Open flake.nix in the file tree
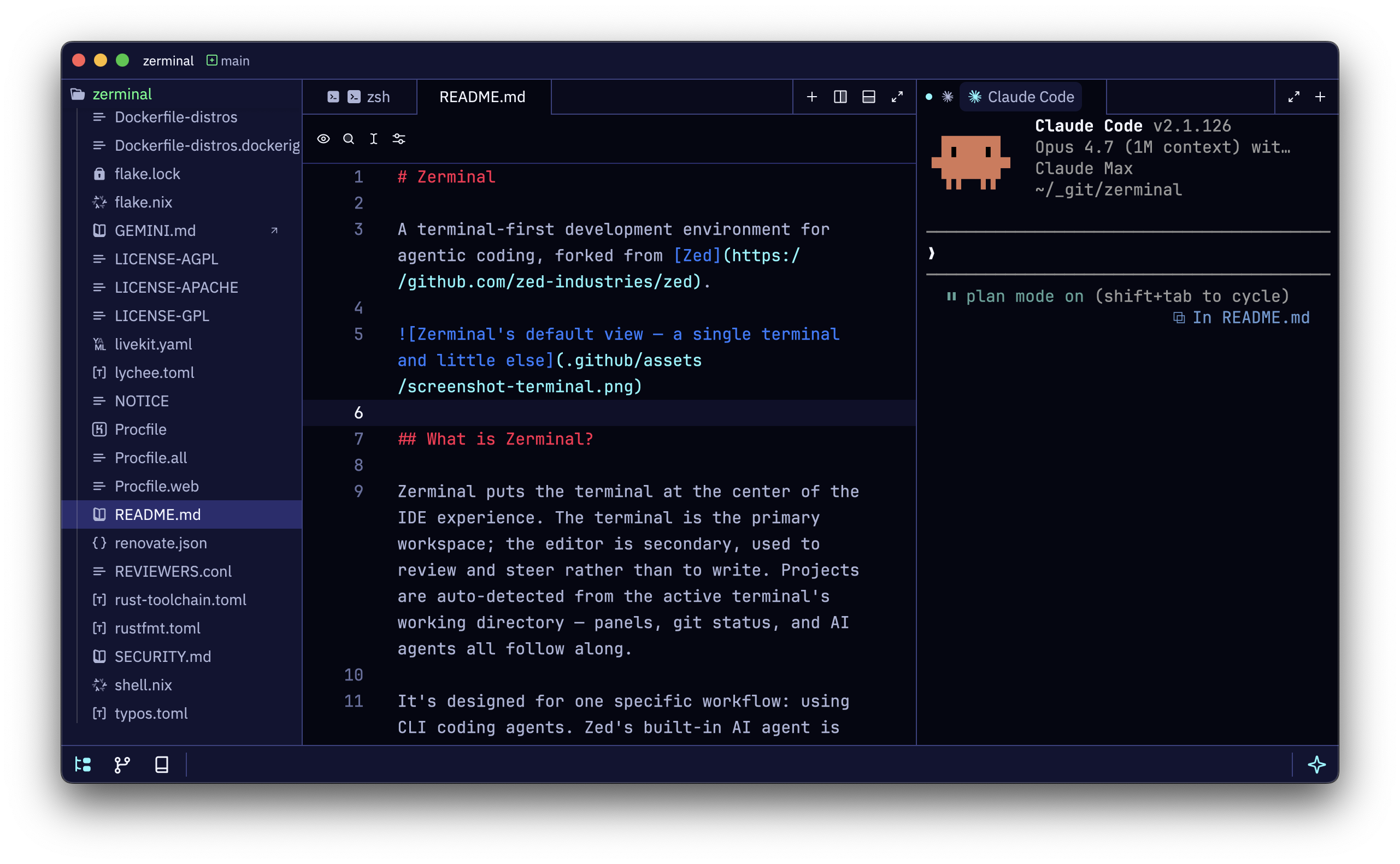 [x=182, y=202]
